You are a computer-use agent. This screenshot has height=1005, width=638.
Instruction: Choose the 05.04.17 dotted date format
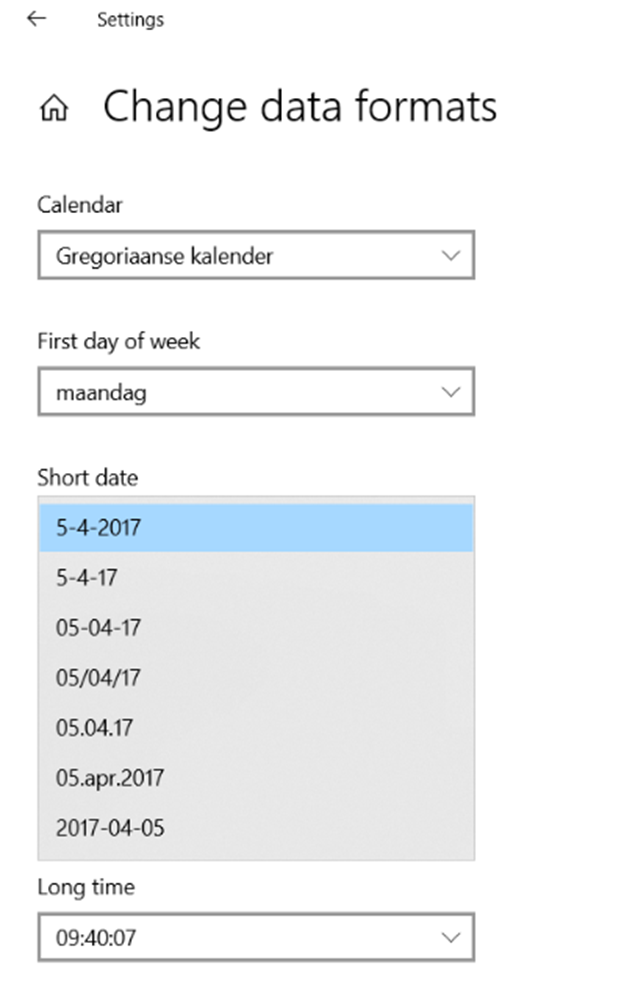[256, 728]
